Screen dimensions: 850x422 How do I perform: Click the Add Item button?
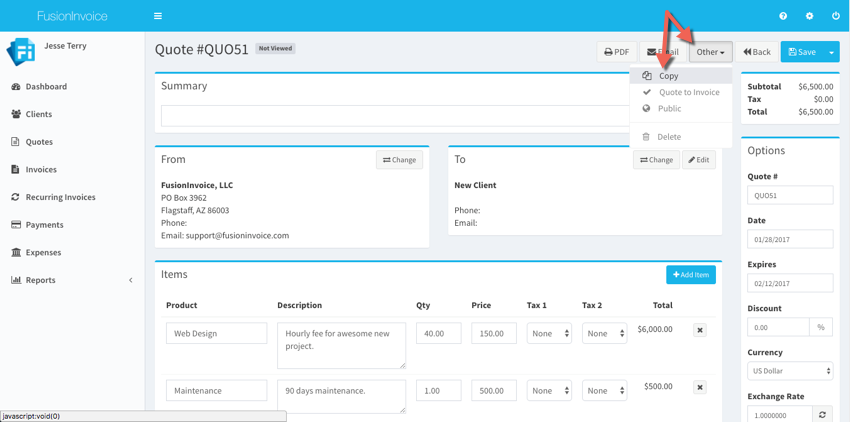(x=691, y=274)
